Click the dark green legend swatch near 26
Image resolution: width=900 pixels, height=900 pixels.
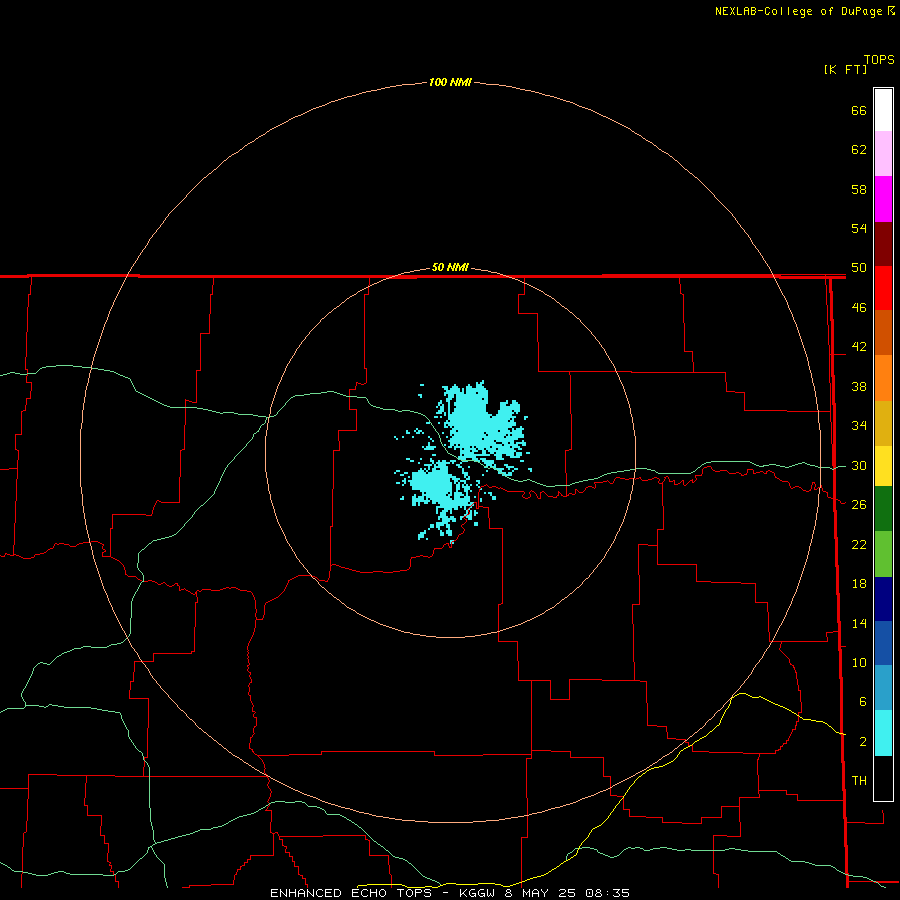883,509
